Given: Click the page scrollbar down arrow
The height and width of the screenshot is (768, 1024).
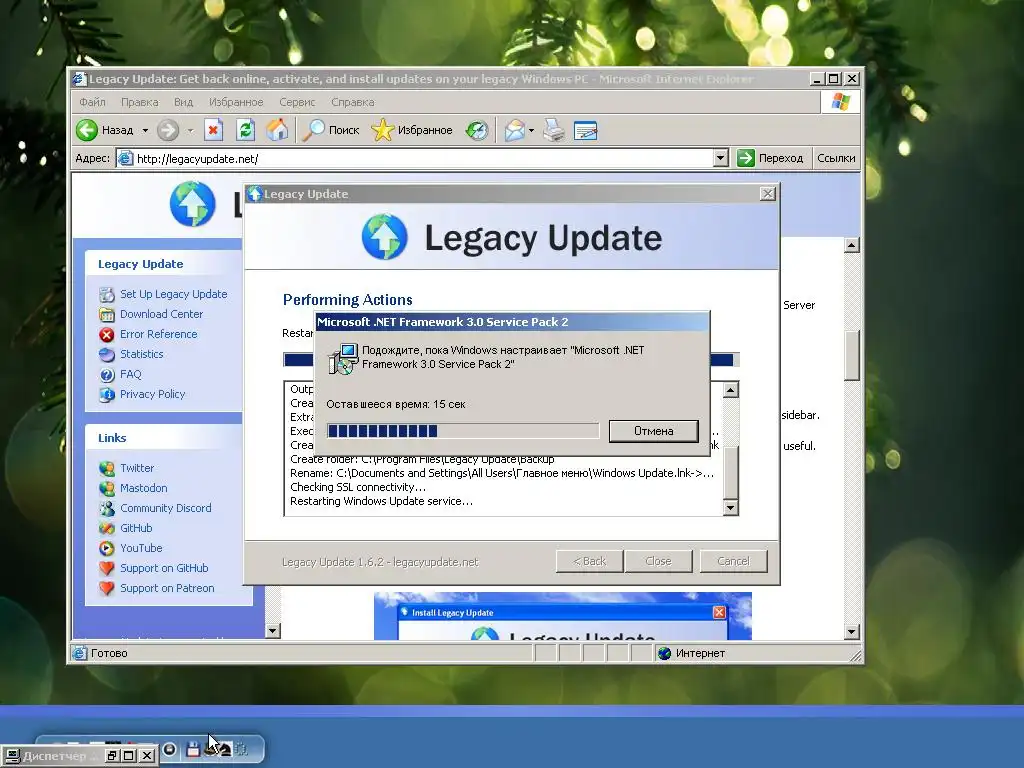Looking at the screenshot, I should click(x=851, y=632).
